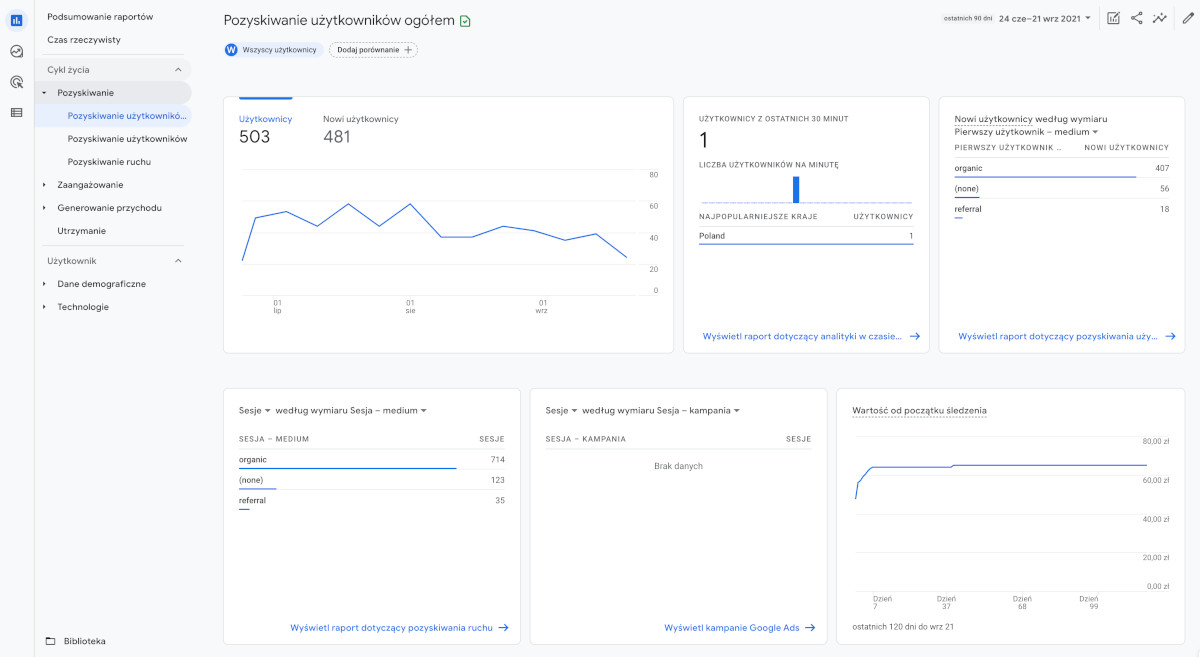1200x657 pixels.
Task: Open the Configure table icon in left rail
Action: coord(17,112)
